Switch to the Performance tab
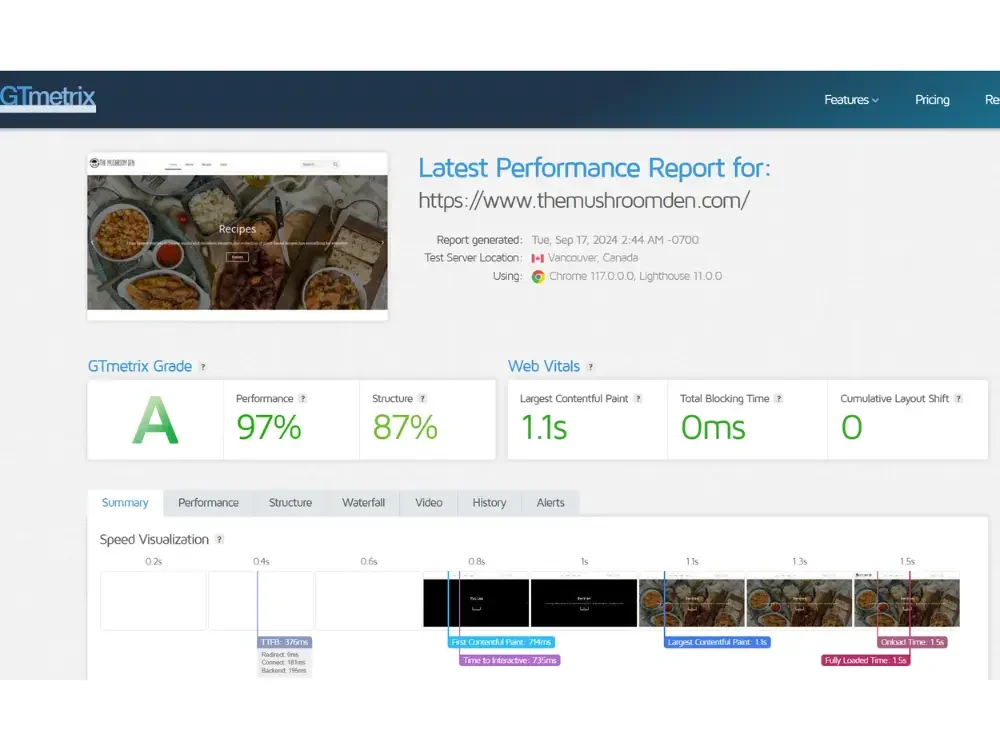1000x750 pixels. click(209, 503)
